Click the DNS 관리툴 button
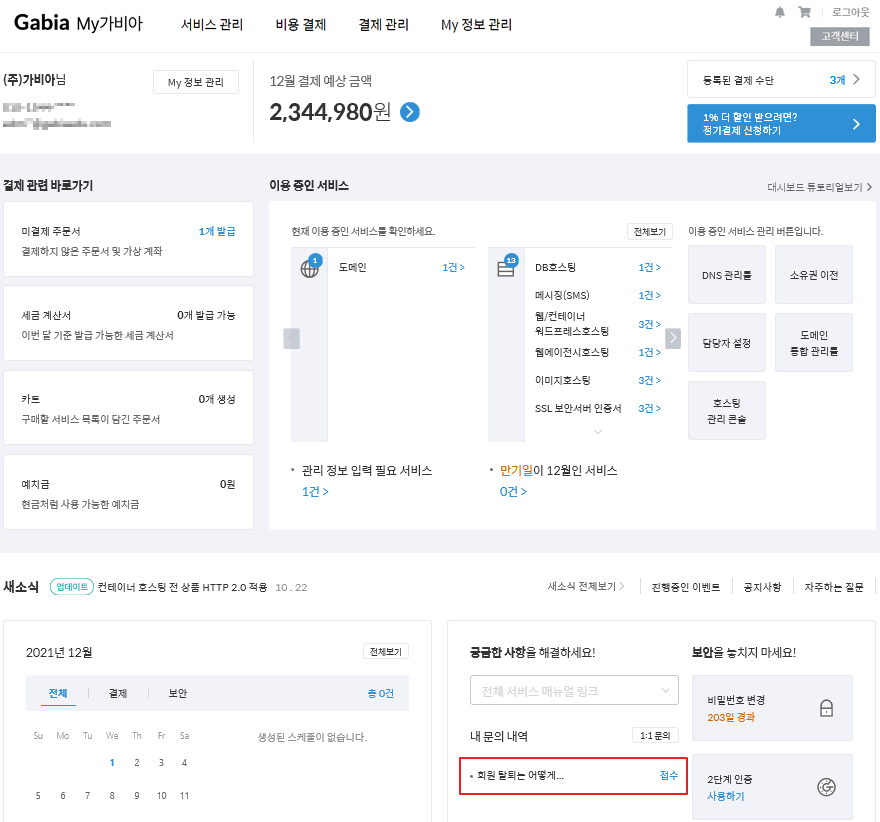This screenshot has width=880, height=822. point(727,275)
